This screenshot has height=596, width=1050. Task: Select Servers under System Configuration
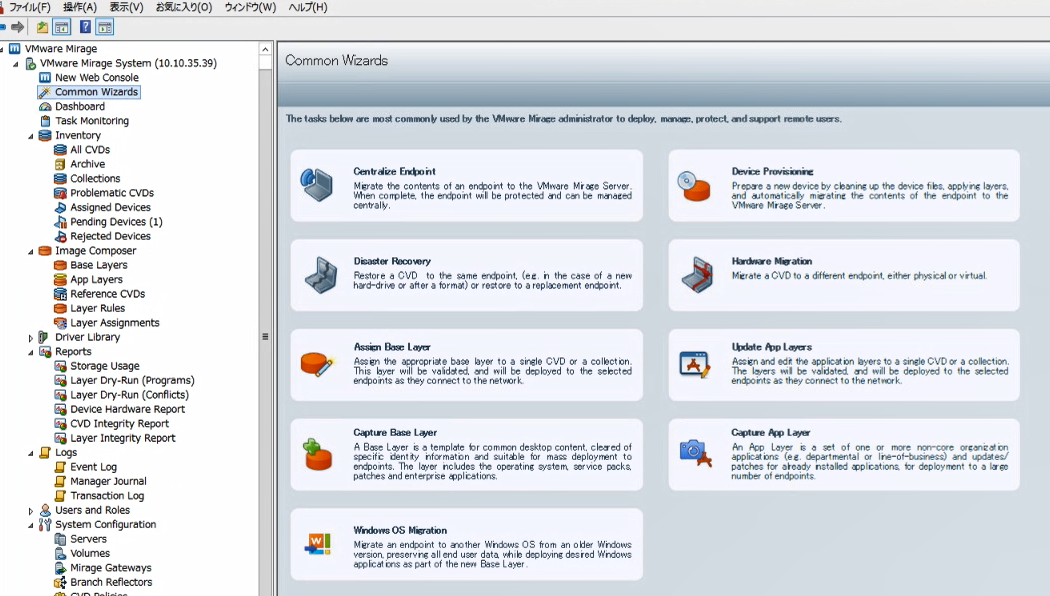tap(88, 539)
